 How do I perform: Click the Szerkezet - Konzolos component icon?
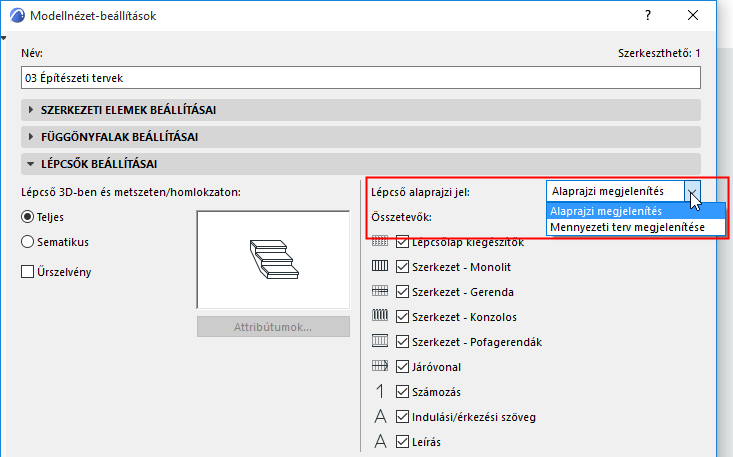pyautogui.click(x=380, y=316)
